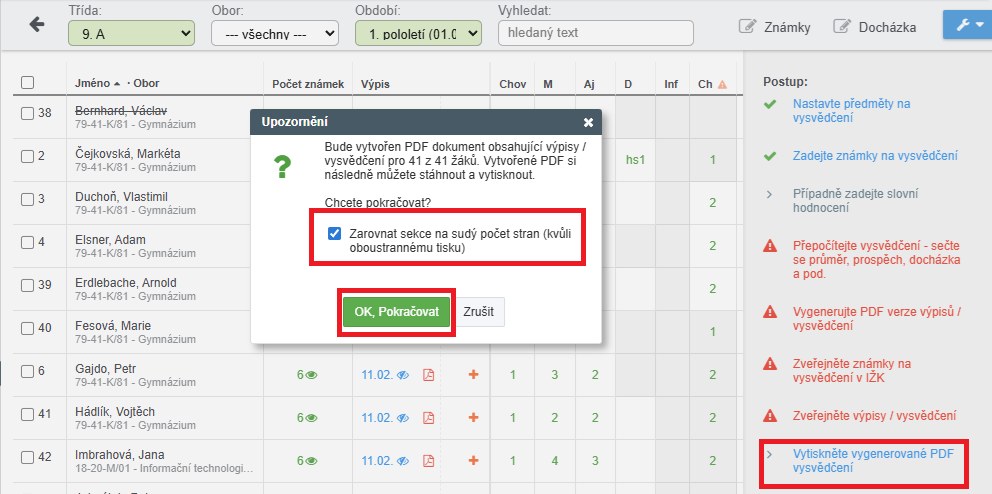Image resolution: width=992 pixels, height=494 pixels.
Task: Switch to Známky view
Action: [774, 27]
